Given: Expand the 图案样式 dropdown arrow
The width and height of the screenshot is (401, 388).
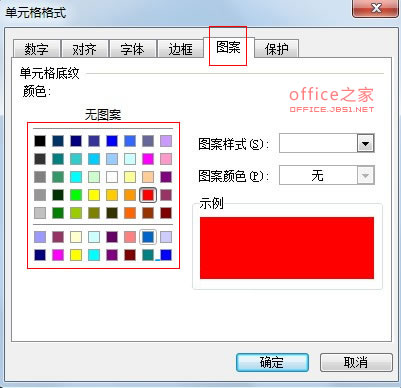Looking at the screenshot, I should pos(366,143).
